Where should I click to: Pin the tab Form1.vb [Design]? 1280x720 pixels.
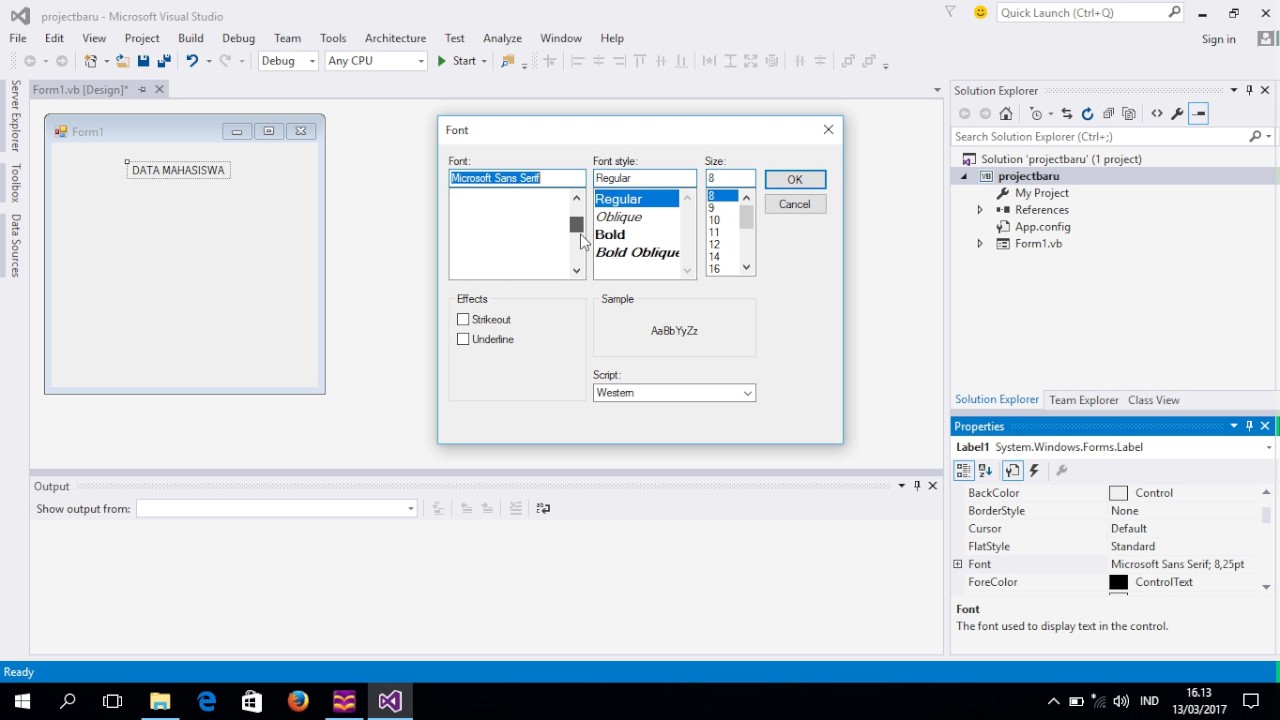click(142, 89)
